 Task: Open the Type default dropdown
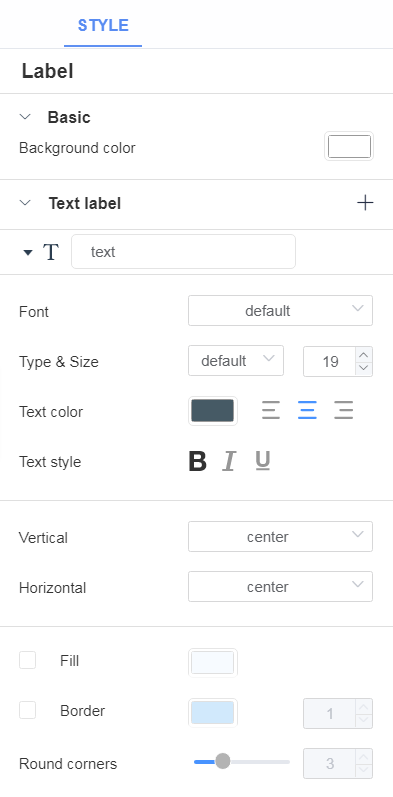click(236, 361)
